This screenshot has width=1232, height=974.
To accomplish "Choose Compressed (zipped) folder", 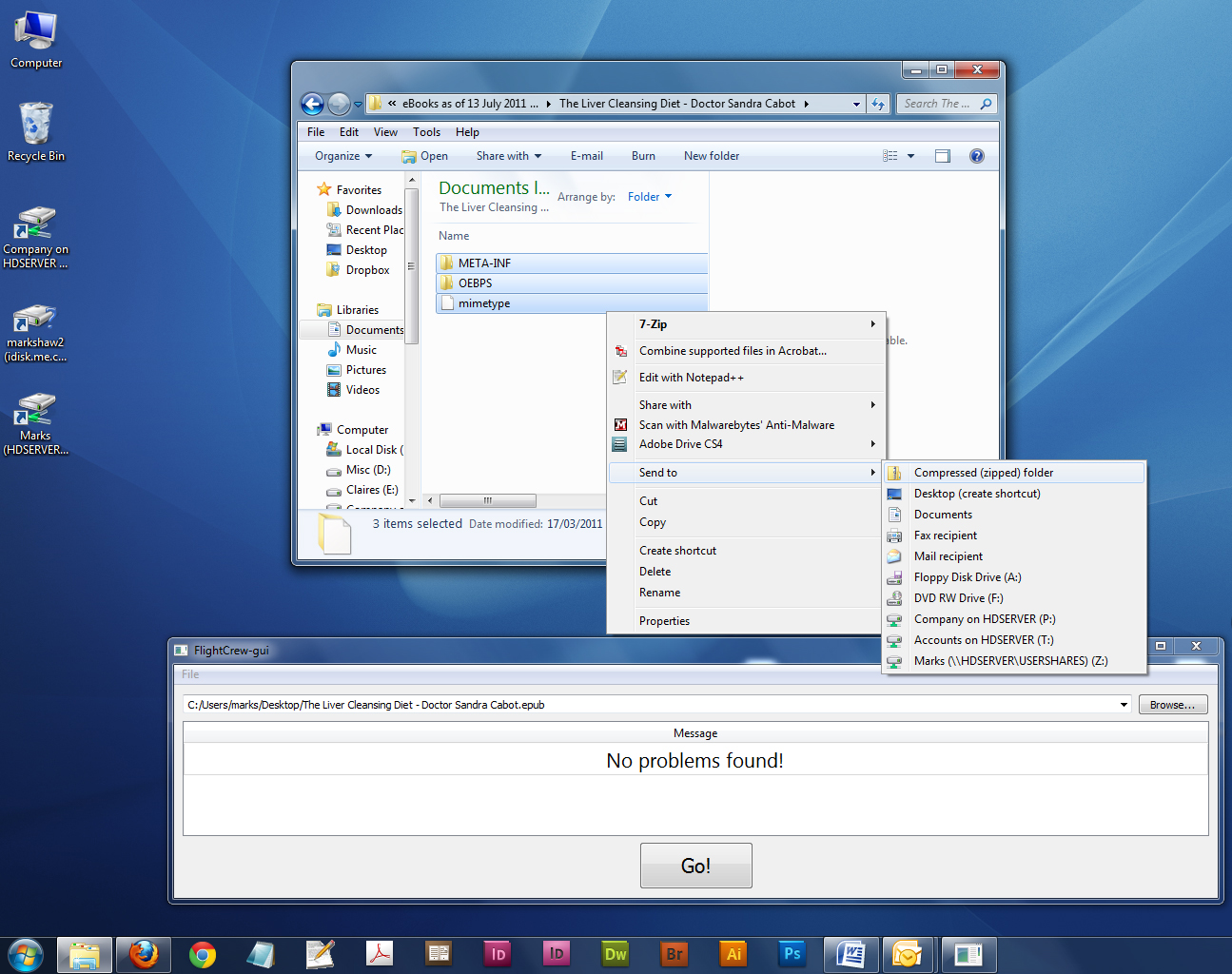I will pos(983,473).
